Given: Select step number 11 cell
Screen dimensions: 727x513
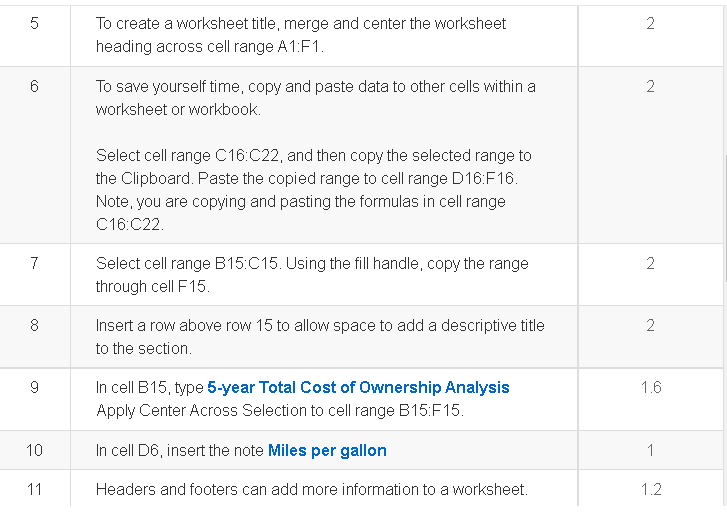Looking at the screenshot, I should [x=34, y=489].
